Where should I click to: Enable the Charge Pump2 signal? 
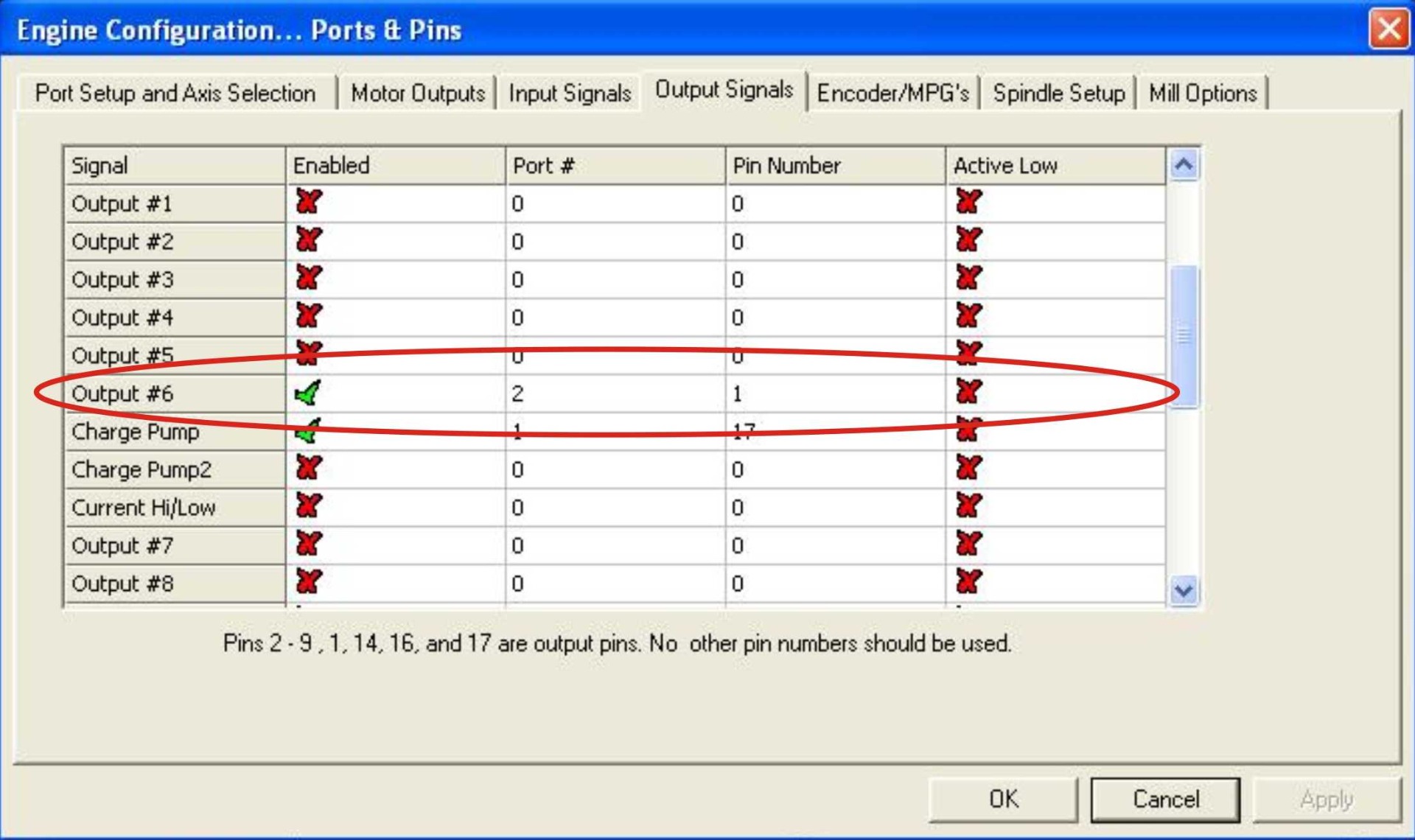click(307, 469)
